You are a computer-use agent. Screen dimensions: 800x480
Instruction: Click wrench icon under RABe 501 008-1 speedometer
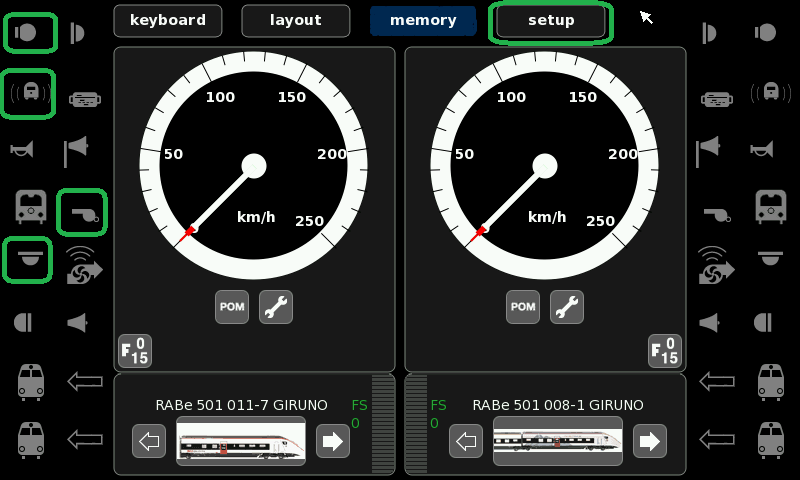[566, 307]
